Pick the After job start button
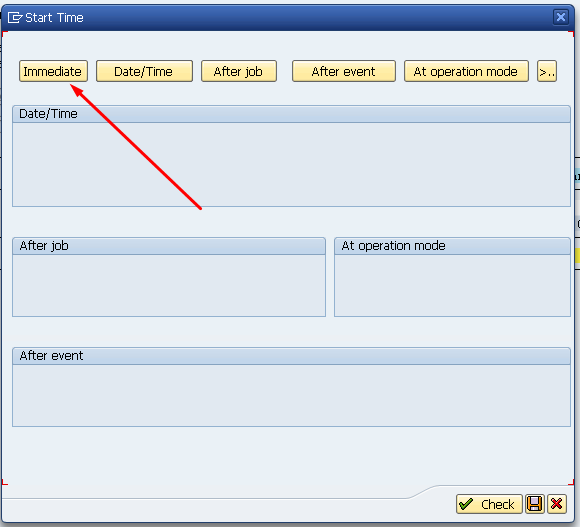Viewport: 580px width, 527px height. click(x=239, y=71)
